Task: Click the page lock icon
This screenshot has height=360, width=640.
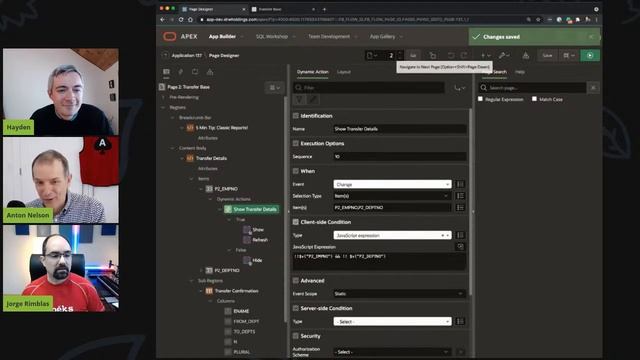Action: coord(433,56)
